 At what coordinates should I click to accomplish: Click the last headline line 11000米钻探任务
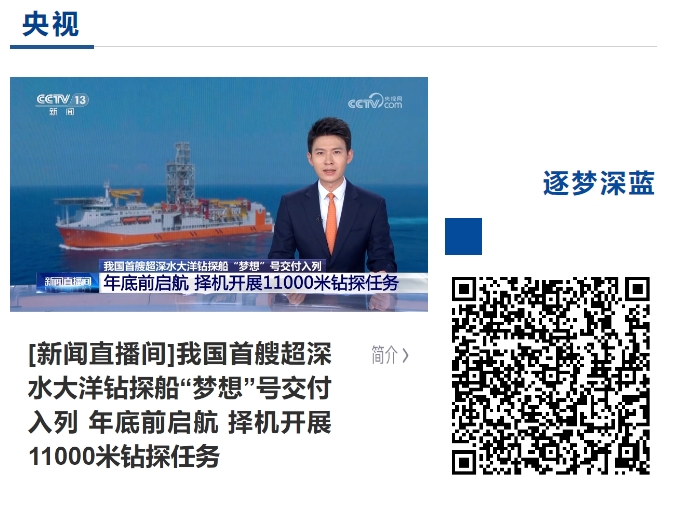[124, 457]
